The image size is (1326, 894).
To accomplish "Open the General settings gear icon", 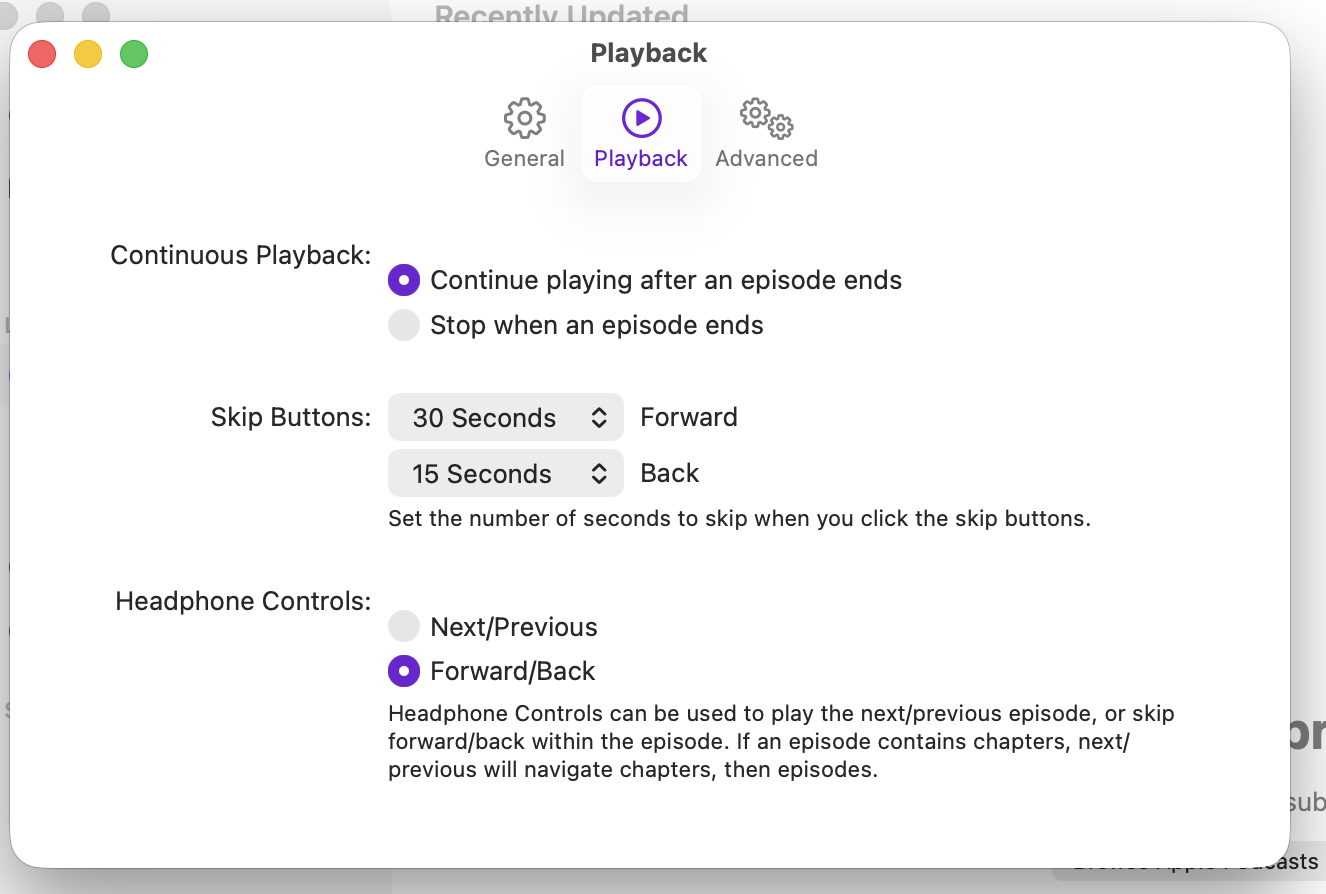I will point(524,118).
